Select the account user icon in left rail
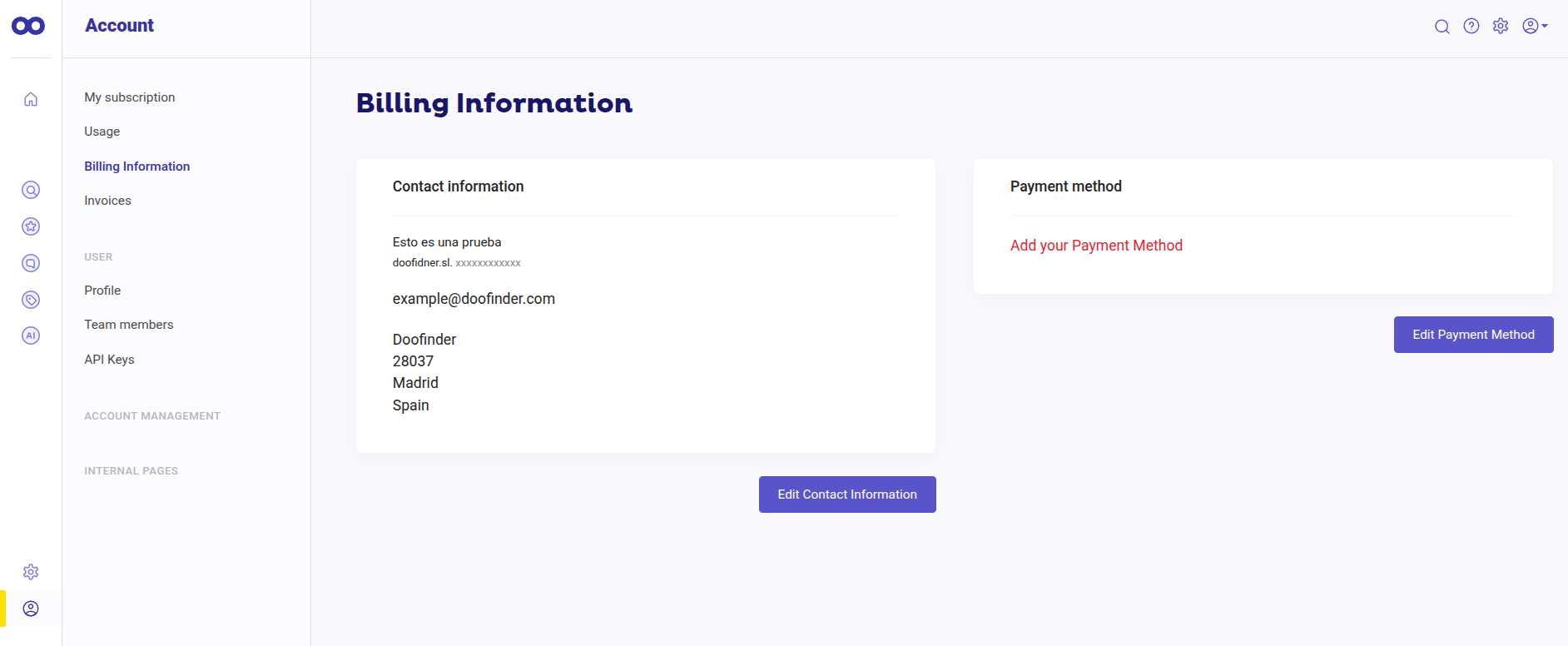The image size is (1568, 646). click(x=31, y=609)
